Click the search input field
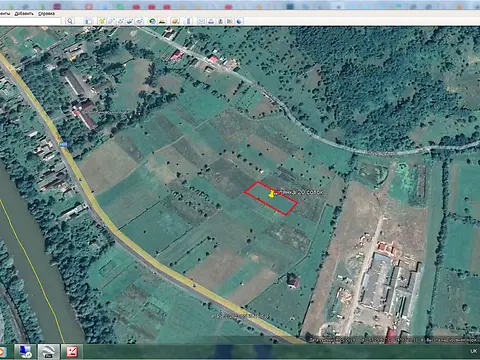The height and width of the screenshot is (360, 480). point(30,21)
